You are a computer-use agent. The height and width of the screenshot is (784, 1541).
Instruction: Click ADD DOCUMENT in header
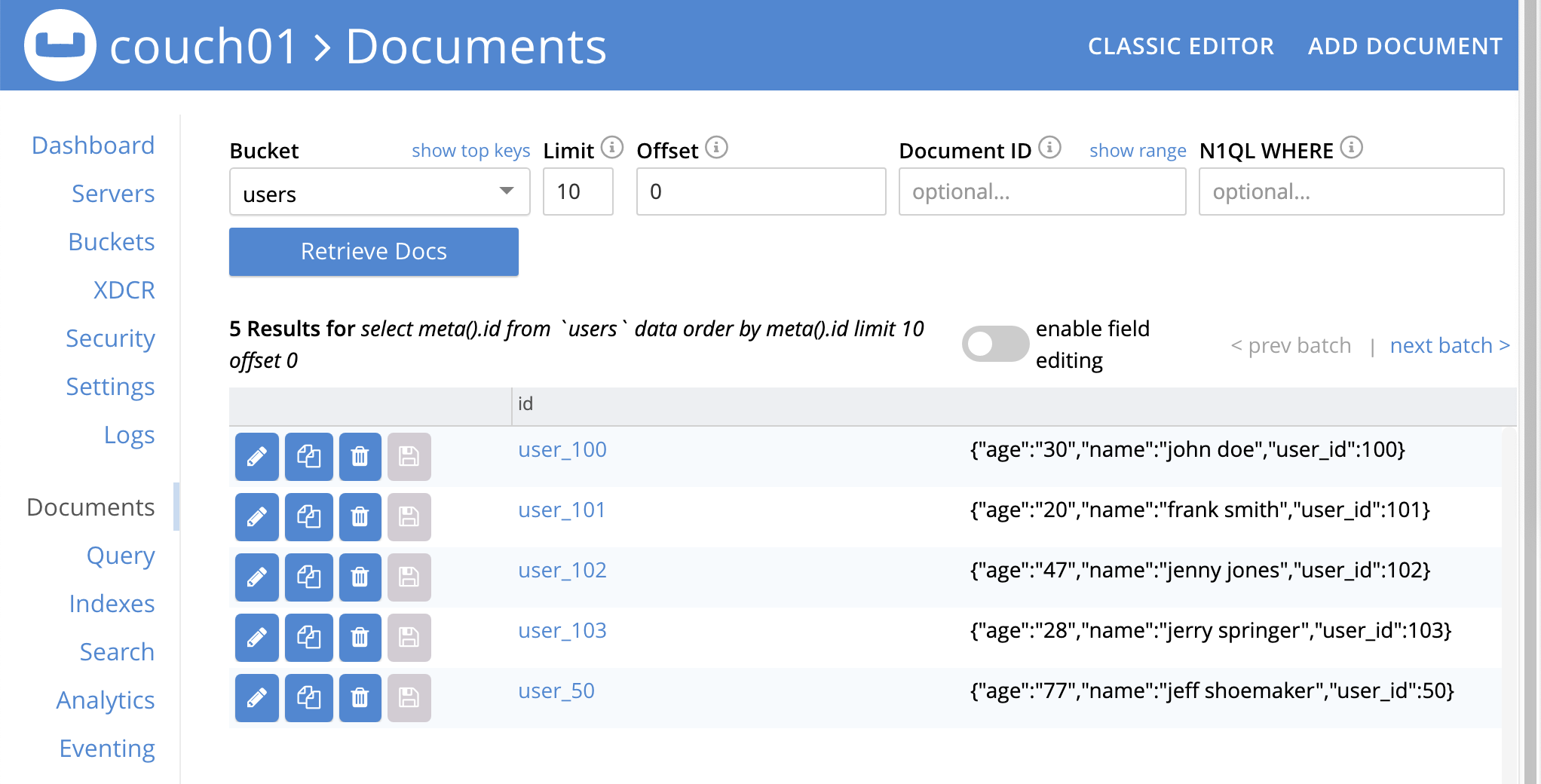click(1405, 46)
